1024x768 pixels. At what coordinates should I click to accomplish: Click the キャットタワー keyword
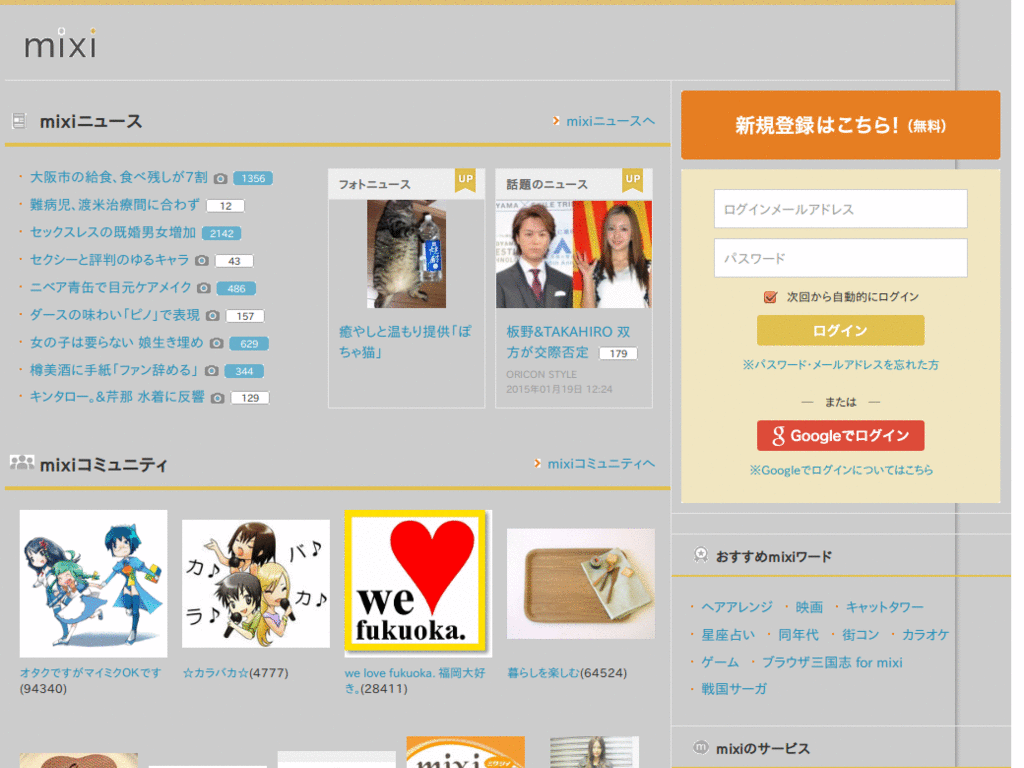(885, 607)
